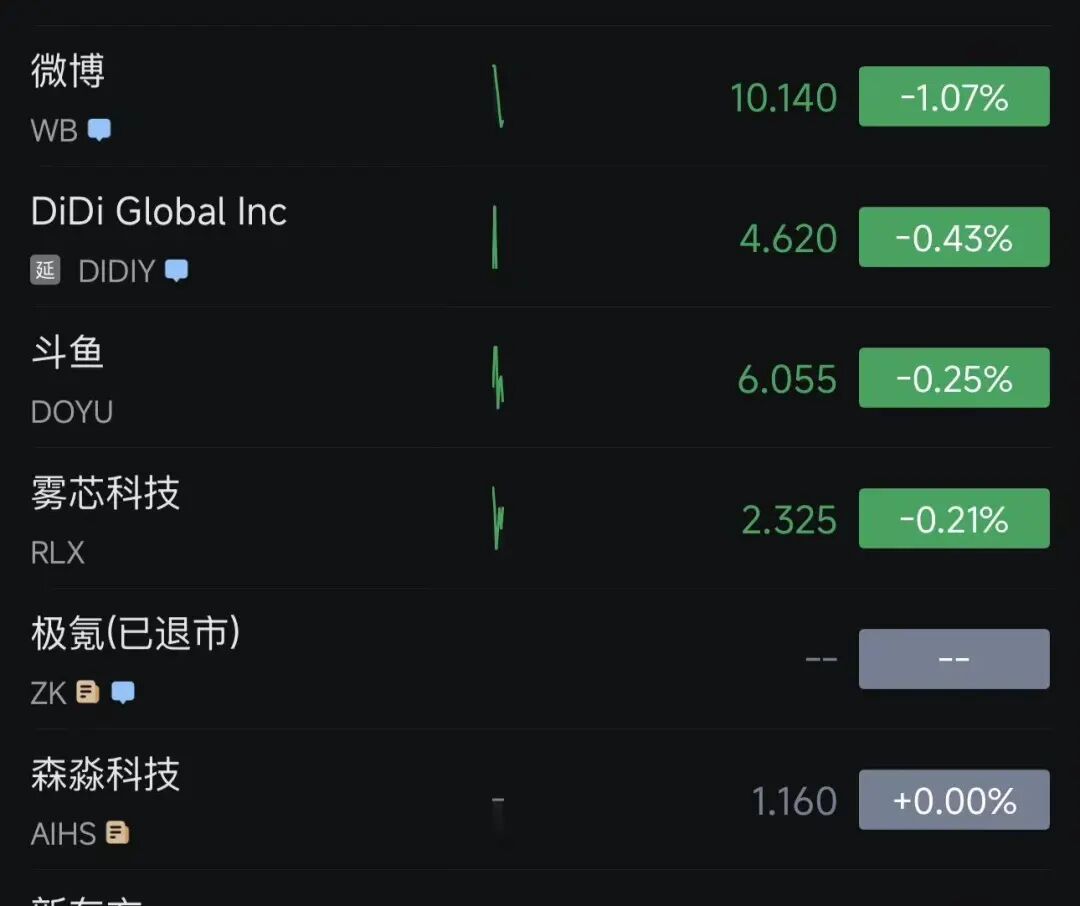Tap the +0.00% badge for 森淼科技
This screenshot has height=906, width=1080.
(953, 800)
